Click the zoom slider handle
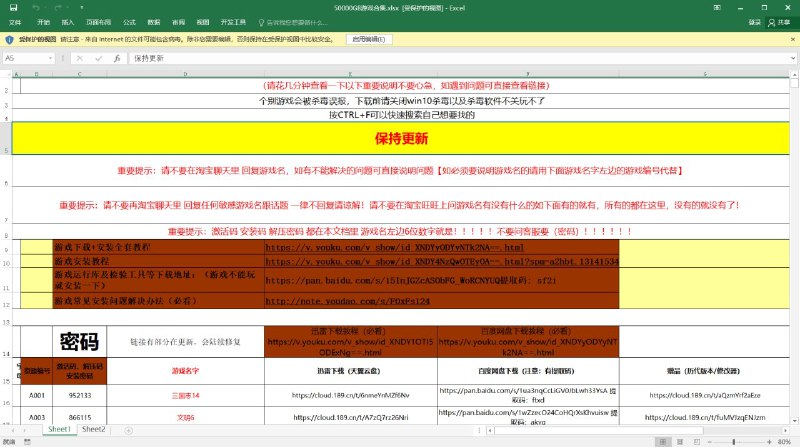 tap(734, 442)
